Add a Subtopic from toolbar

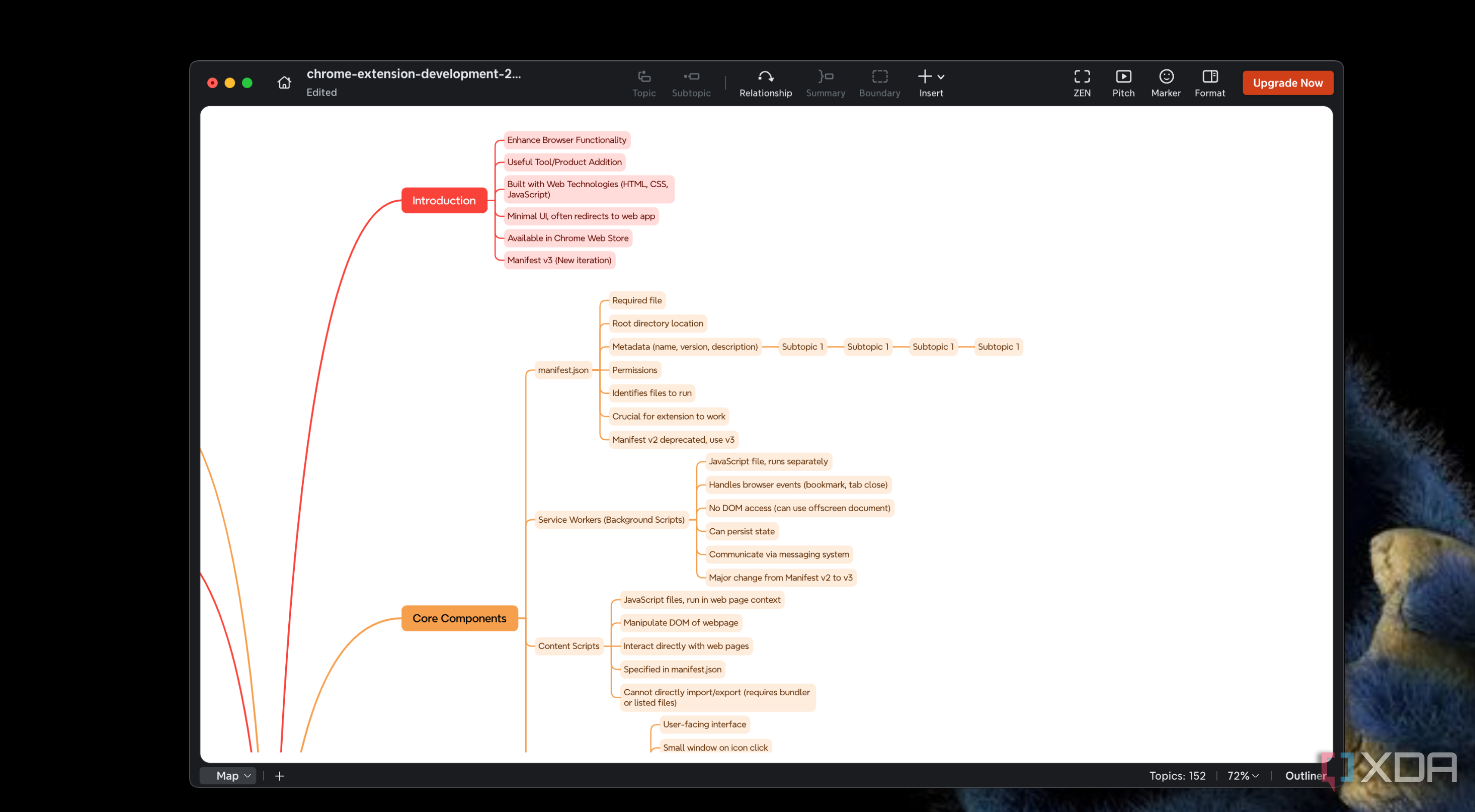click(x=691, y=84)
